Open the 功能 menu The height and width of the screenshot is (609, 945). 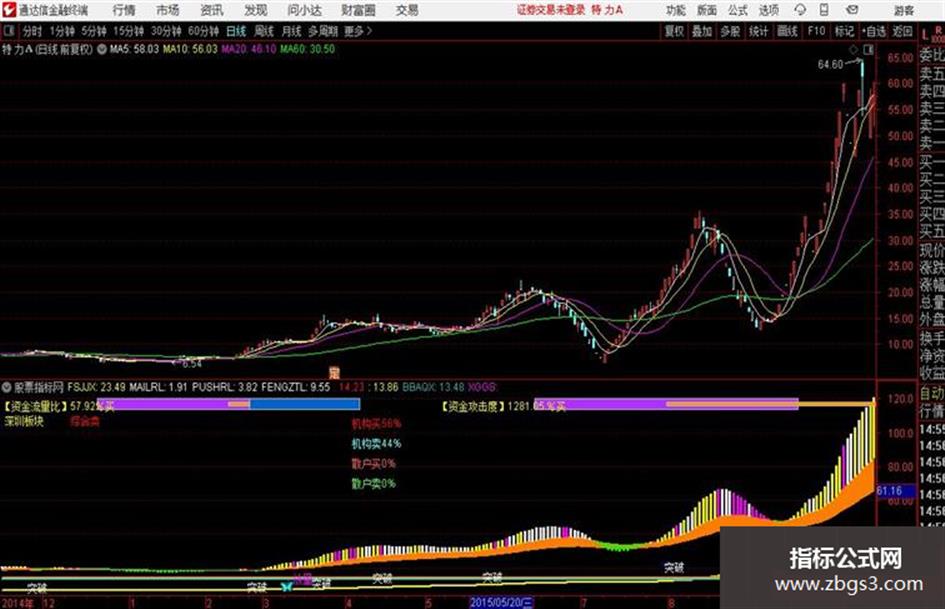pos(676,10)
